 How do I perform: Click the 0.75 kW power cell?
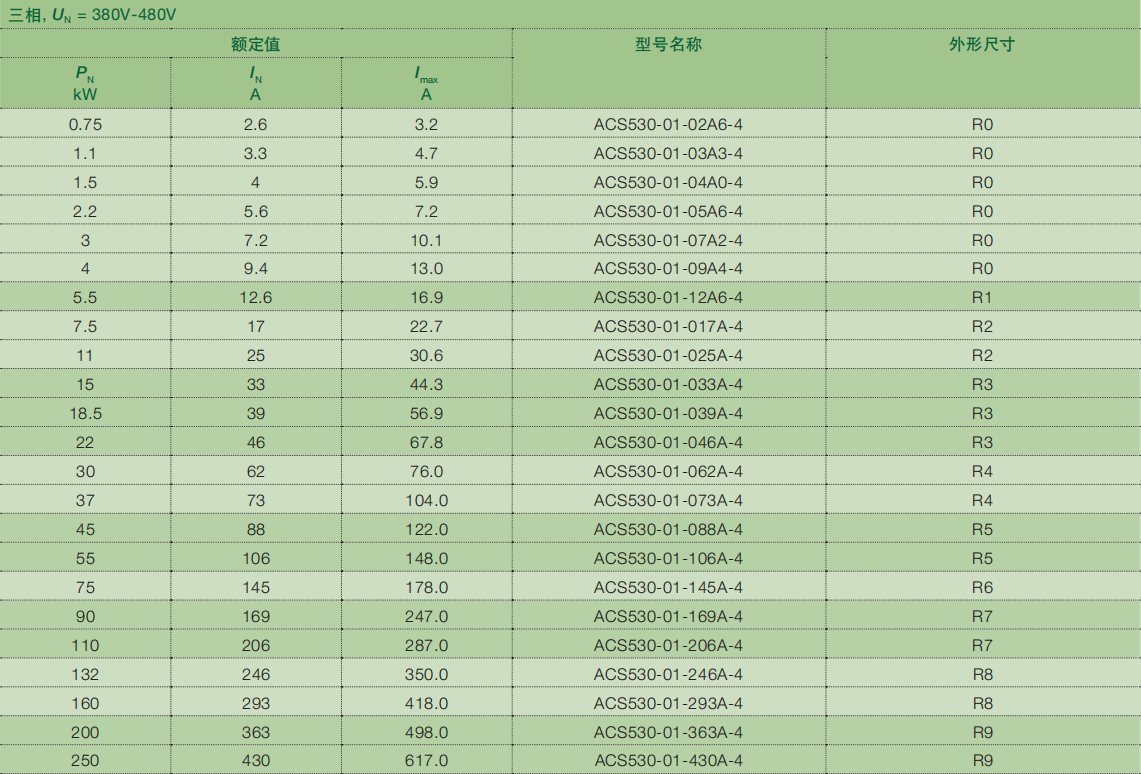click(85, 124)
